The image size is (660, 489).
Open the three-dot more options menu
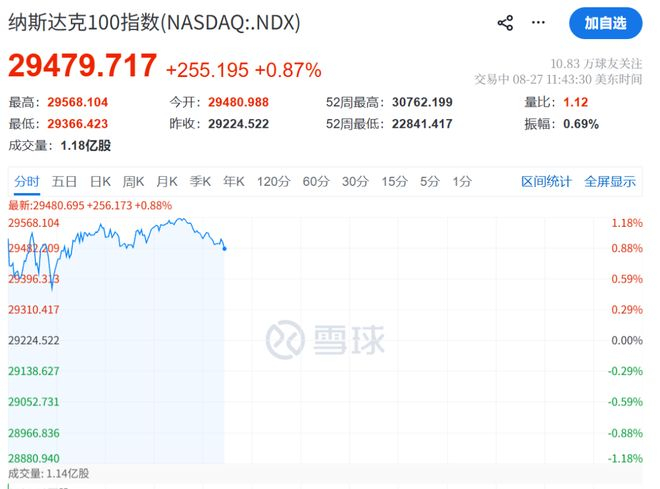click(538, 22)
